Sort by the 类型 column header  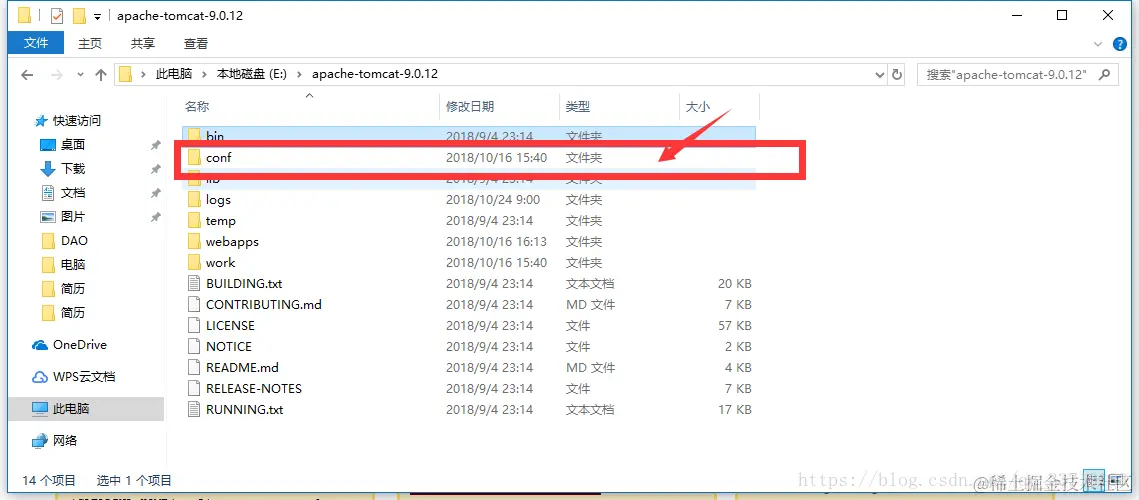click(x=577, y=107)
